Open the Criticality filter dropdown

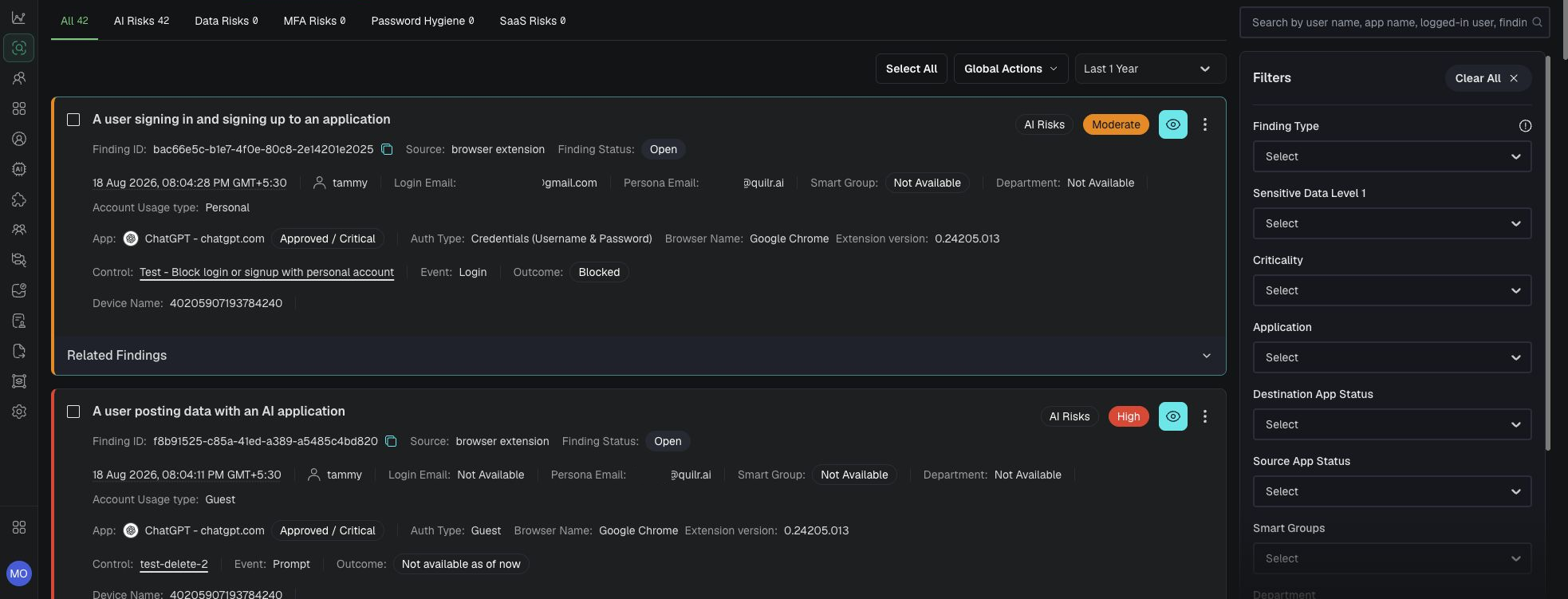1392,290
